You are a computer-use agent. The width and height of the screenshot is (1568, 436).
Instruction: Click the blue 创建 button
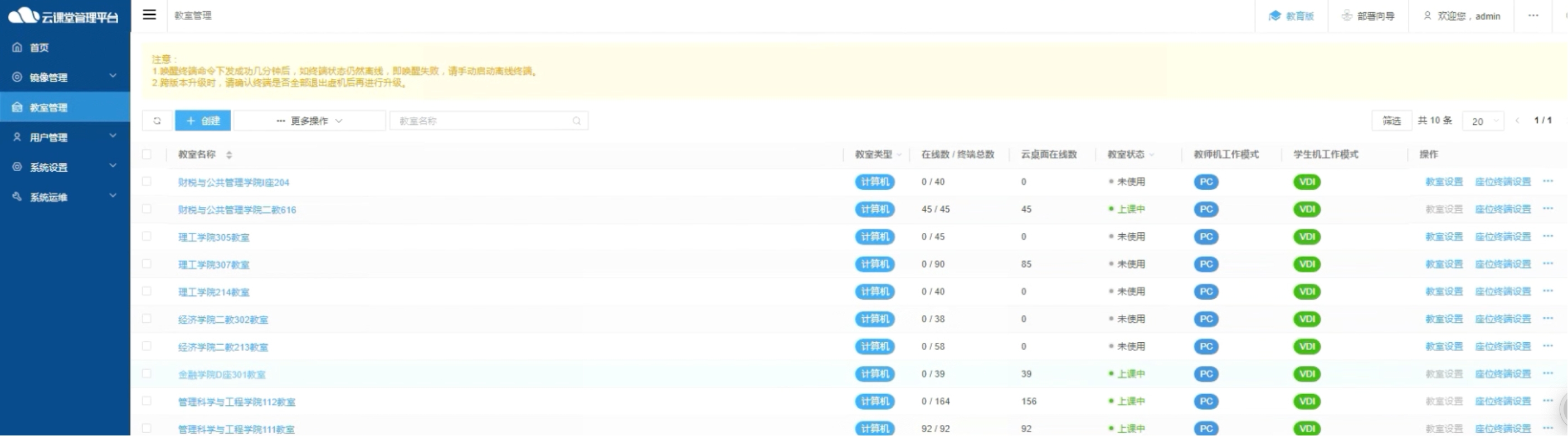203,120
